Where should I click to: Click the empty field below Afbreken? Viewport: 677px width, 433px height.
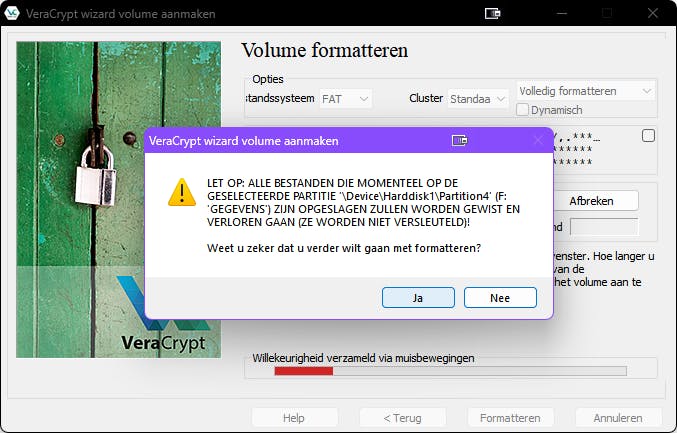tap(604, 227)
